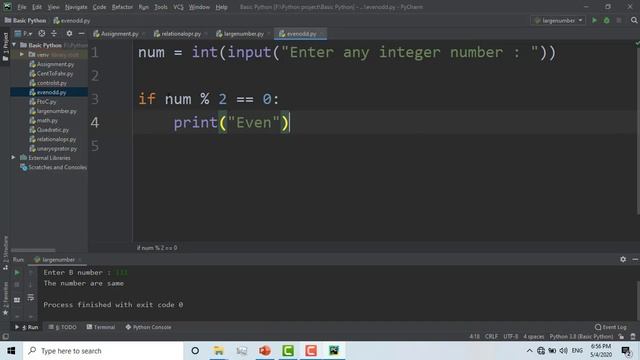
Task: Open the Project view selector dropdown
Action: [23, 33]
